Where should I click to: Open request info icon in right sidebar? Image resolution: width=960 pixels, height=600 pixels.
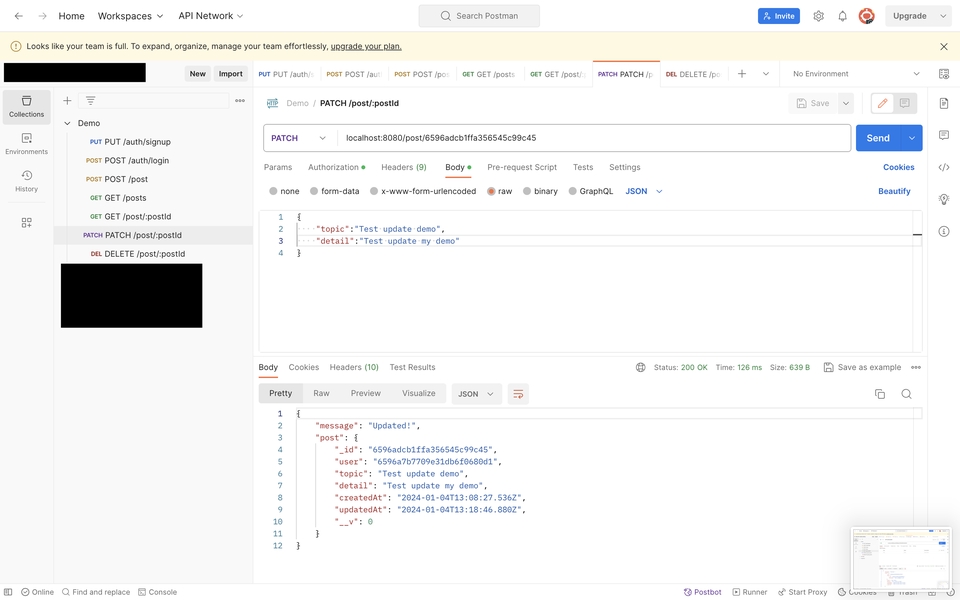[x=943, y=231]
